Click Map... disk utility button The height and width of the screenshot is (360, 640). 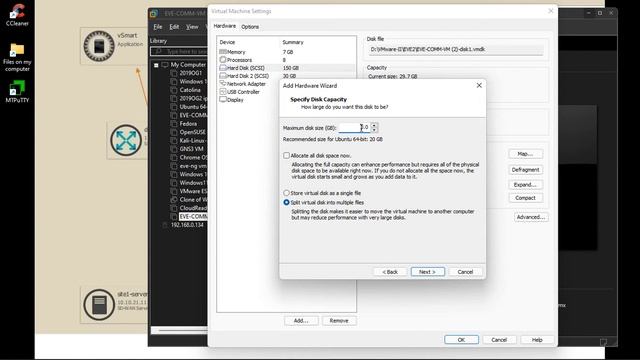(525, 154)
